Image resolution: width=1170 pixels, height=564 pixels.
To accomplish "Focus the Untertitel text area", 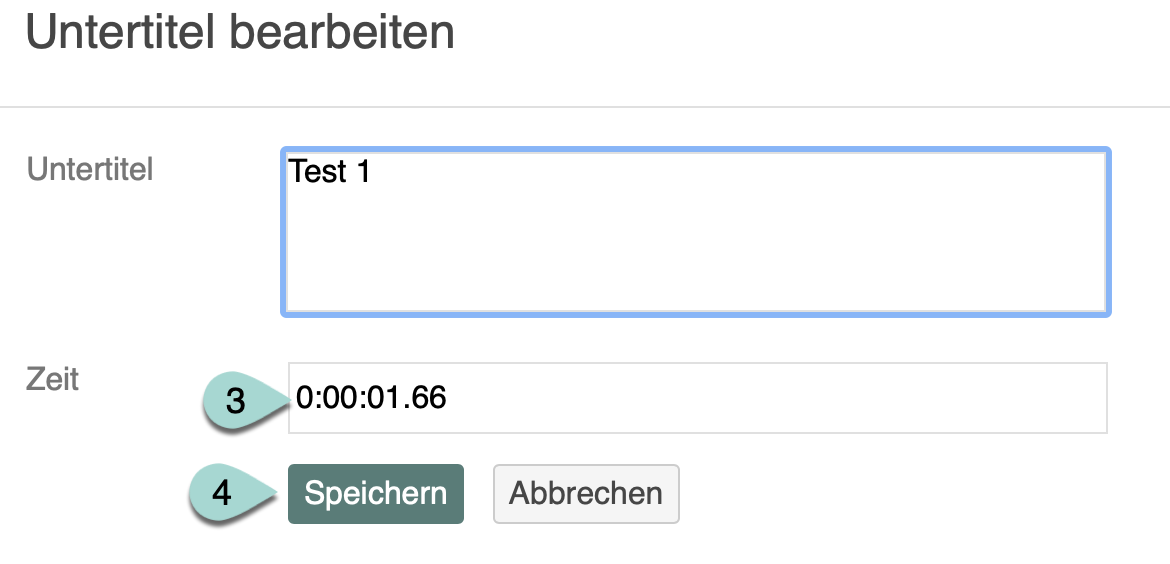I will coord(696,233).
